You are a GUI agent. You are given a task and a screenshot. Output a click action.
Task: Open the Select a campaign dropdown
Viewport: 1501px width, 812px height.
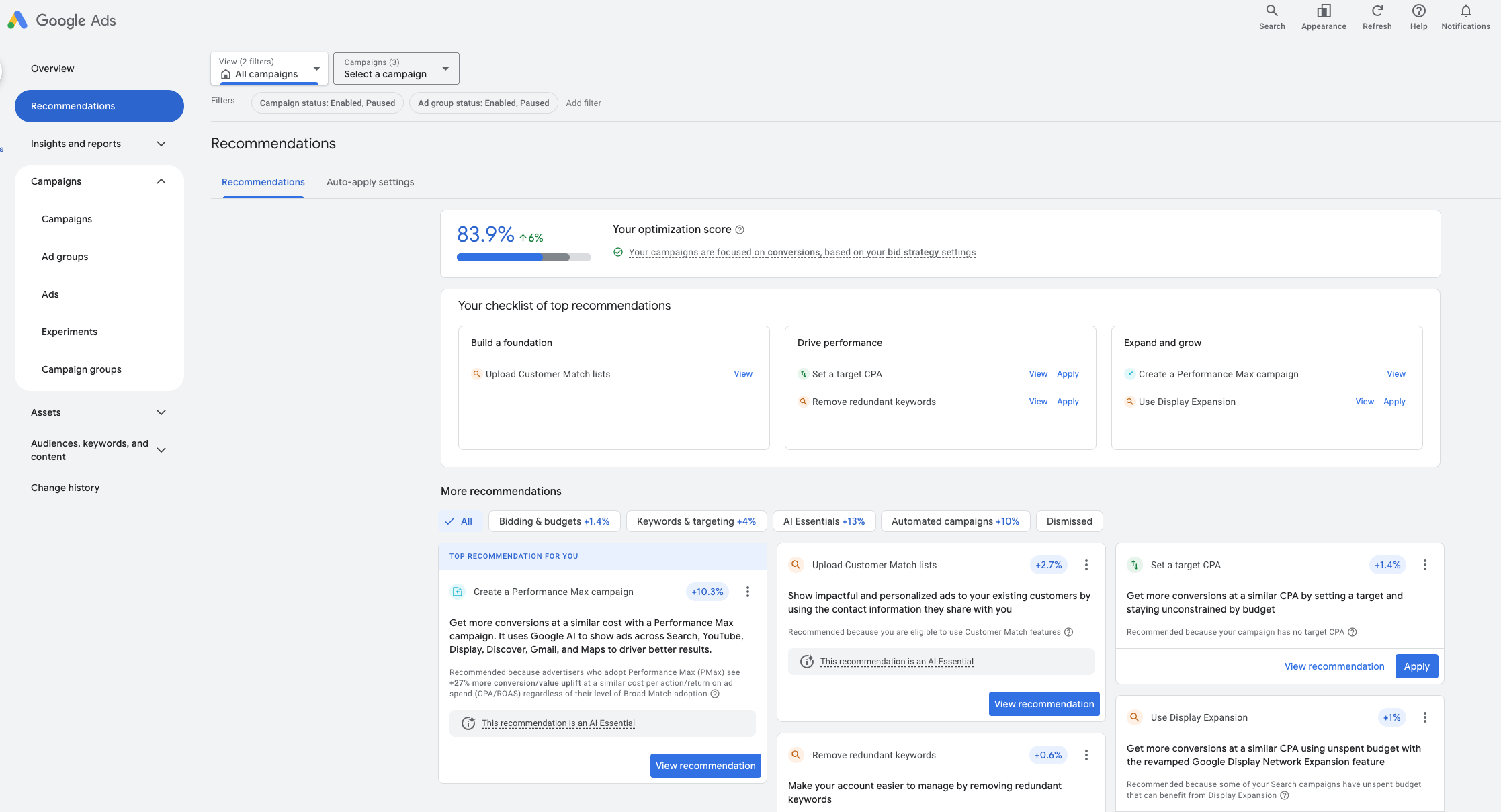click(x=396, y=69)
